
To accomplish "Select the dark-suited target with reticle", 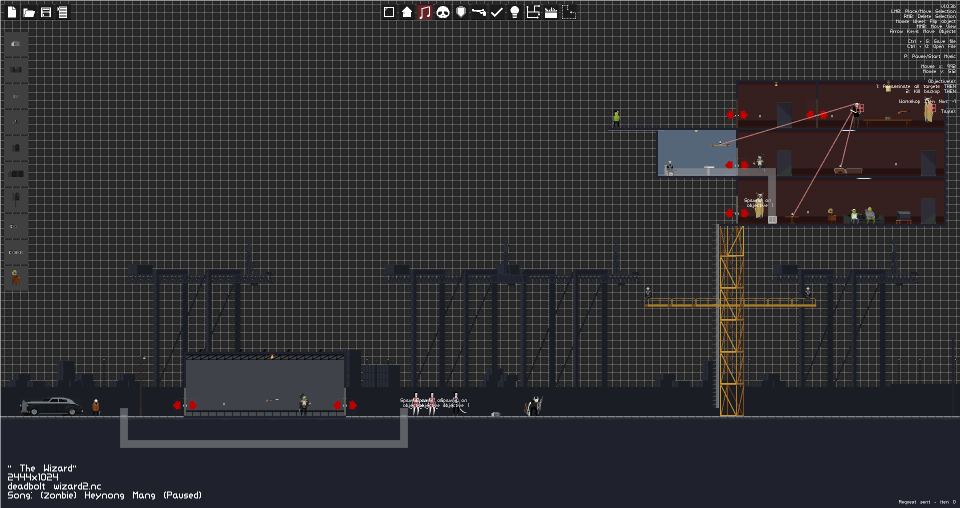I will pos(857,114).
